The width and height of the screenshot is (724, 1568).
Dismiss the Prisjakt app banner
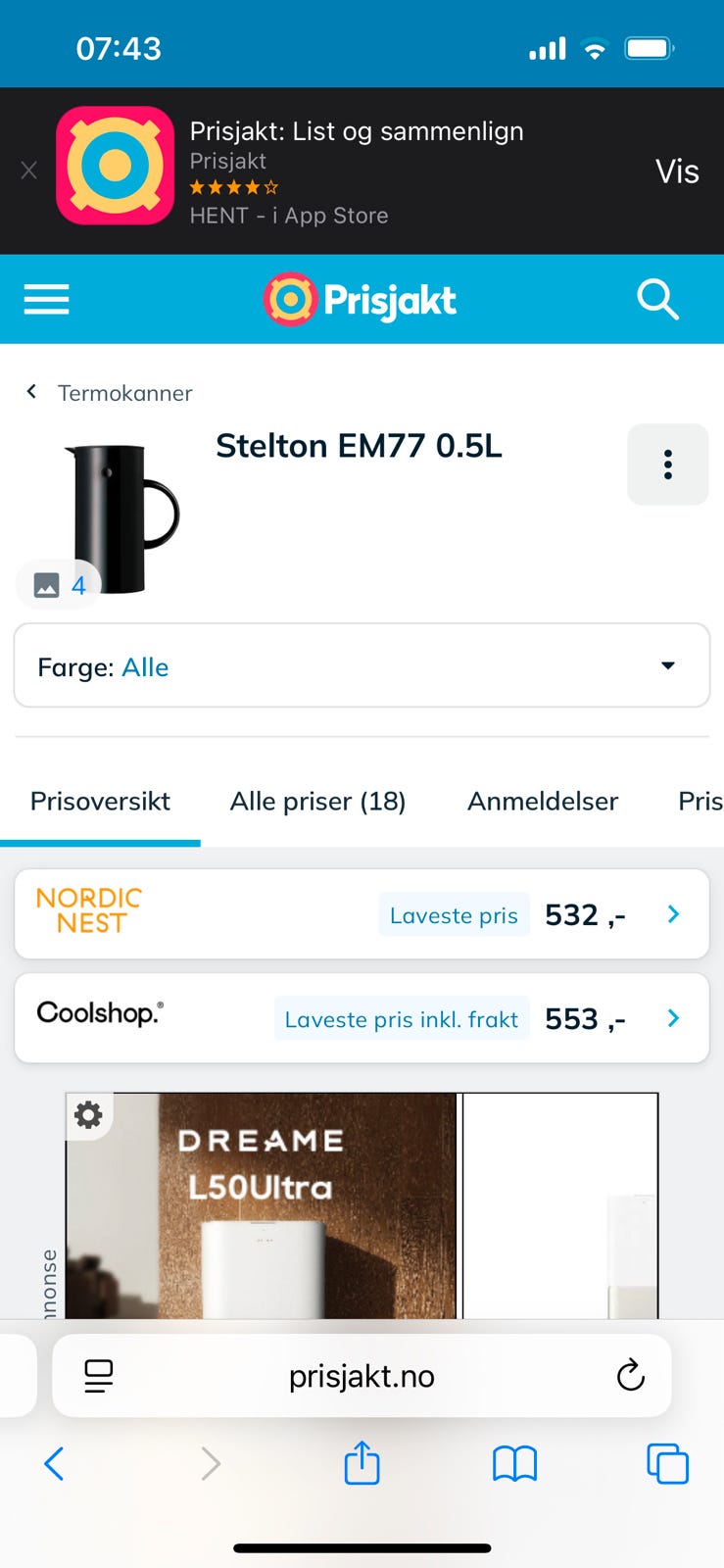pos(29,171)
